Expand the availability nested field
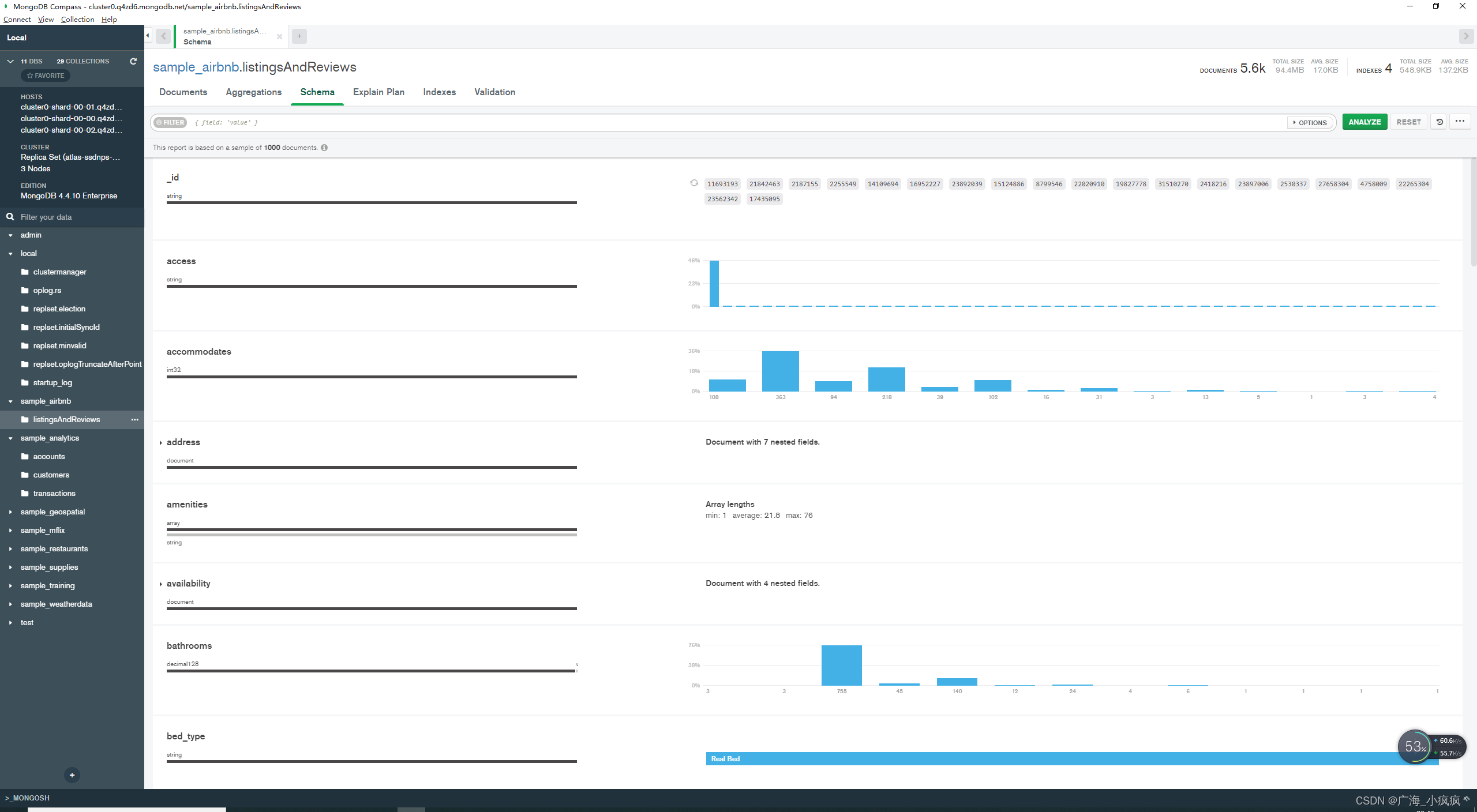 161,584
